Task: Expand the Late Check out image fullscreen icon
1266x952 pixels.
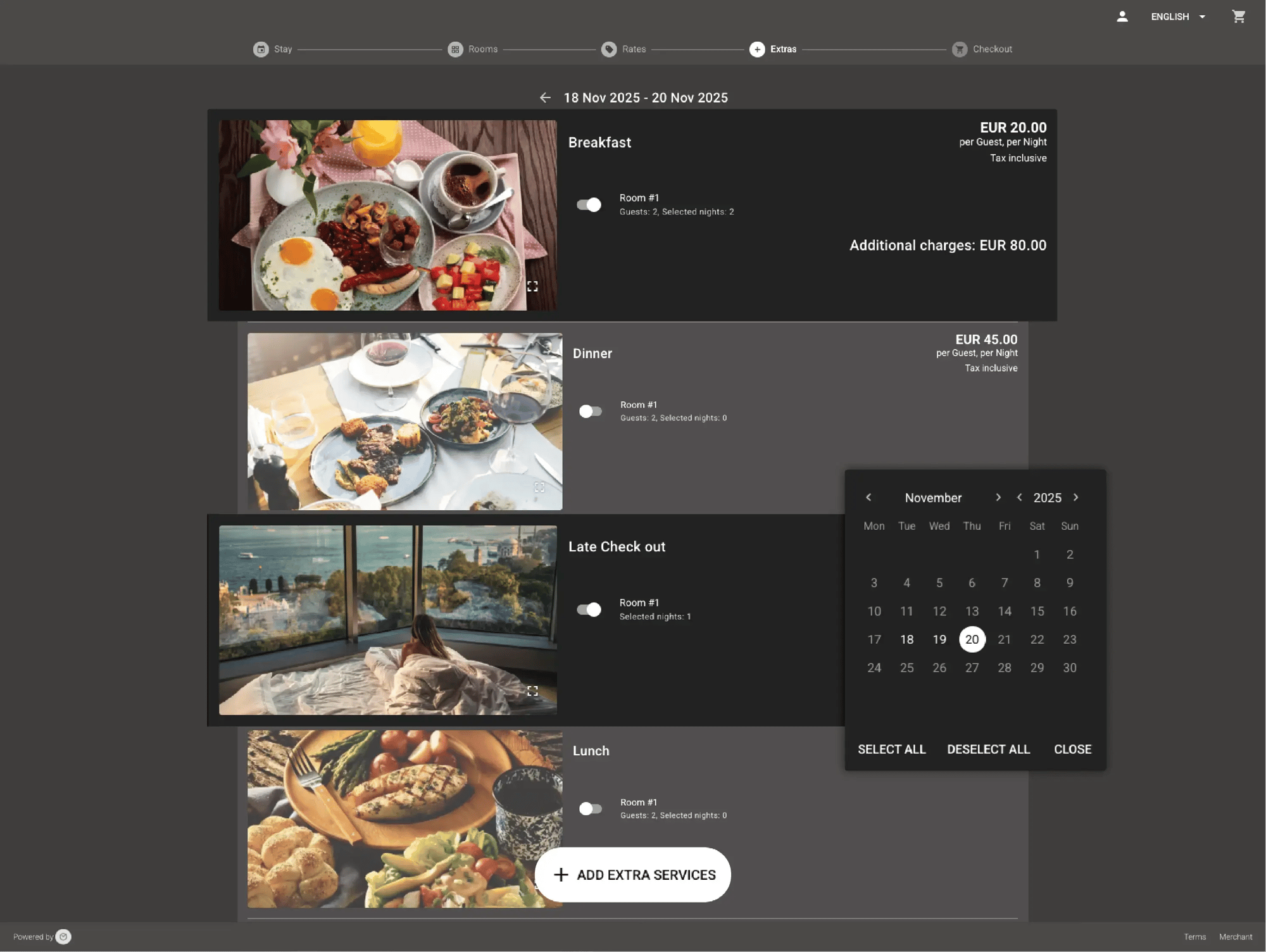Action: click(x=534, y=691)
